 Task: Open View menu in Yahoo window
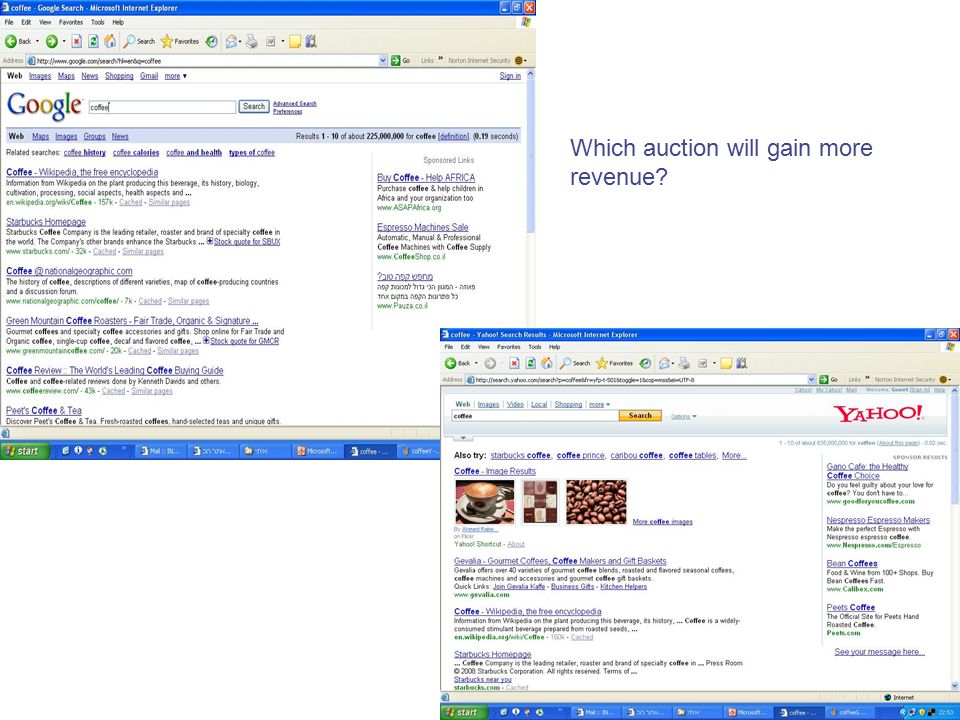(484, 347)
